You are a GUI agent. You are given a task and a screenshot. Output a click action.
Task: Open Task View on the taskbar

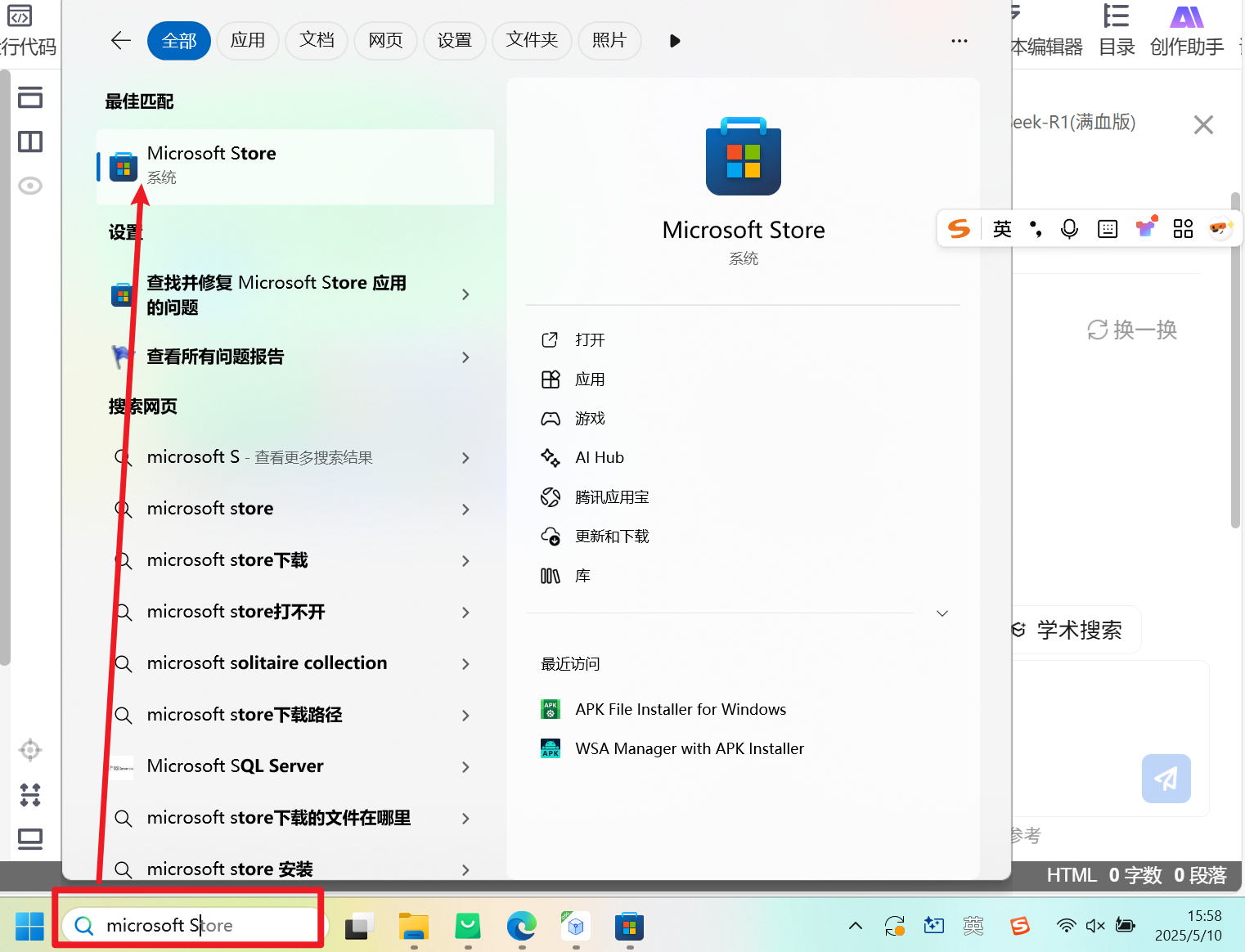pos(359,926)
